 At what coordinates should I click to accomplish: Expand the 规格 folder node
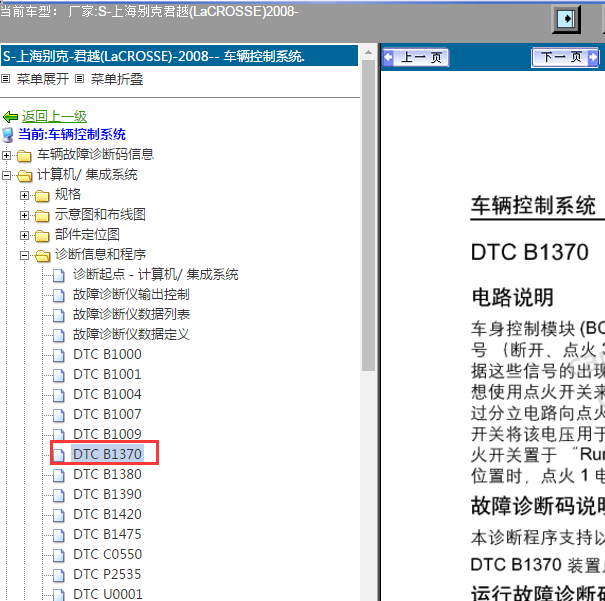click(x=24, y=196)
